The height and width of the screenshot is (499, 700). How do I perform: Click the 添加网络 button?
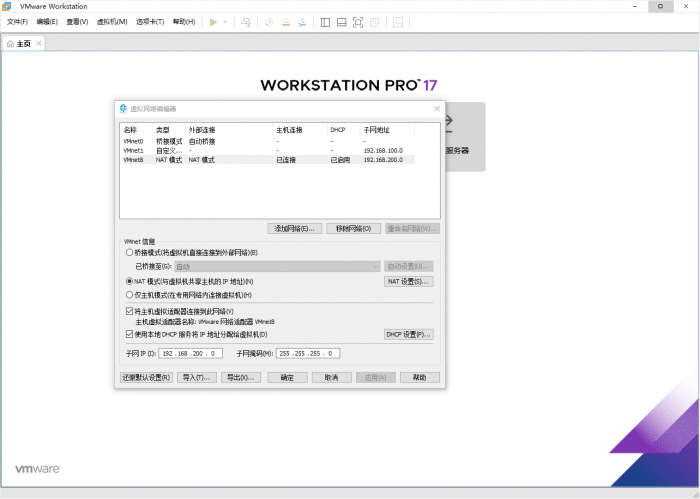click(294, 229)
